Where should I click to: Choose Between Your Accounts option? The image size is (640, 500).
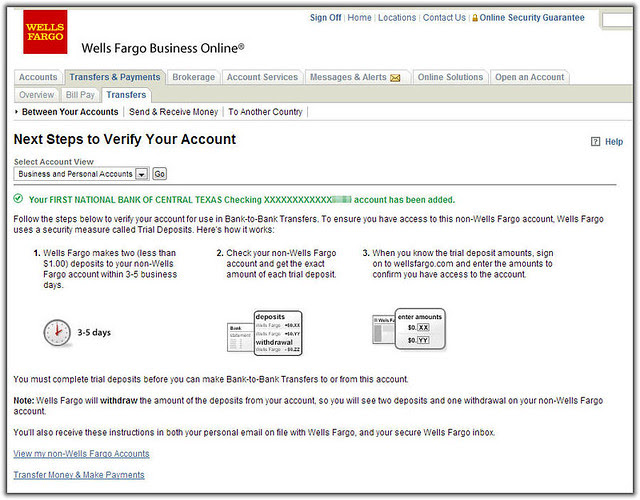click(x=70, y=112)
